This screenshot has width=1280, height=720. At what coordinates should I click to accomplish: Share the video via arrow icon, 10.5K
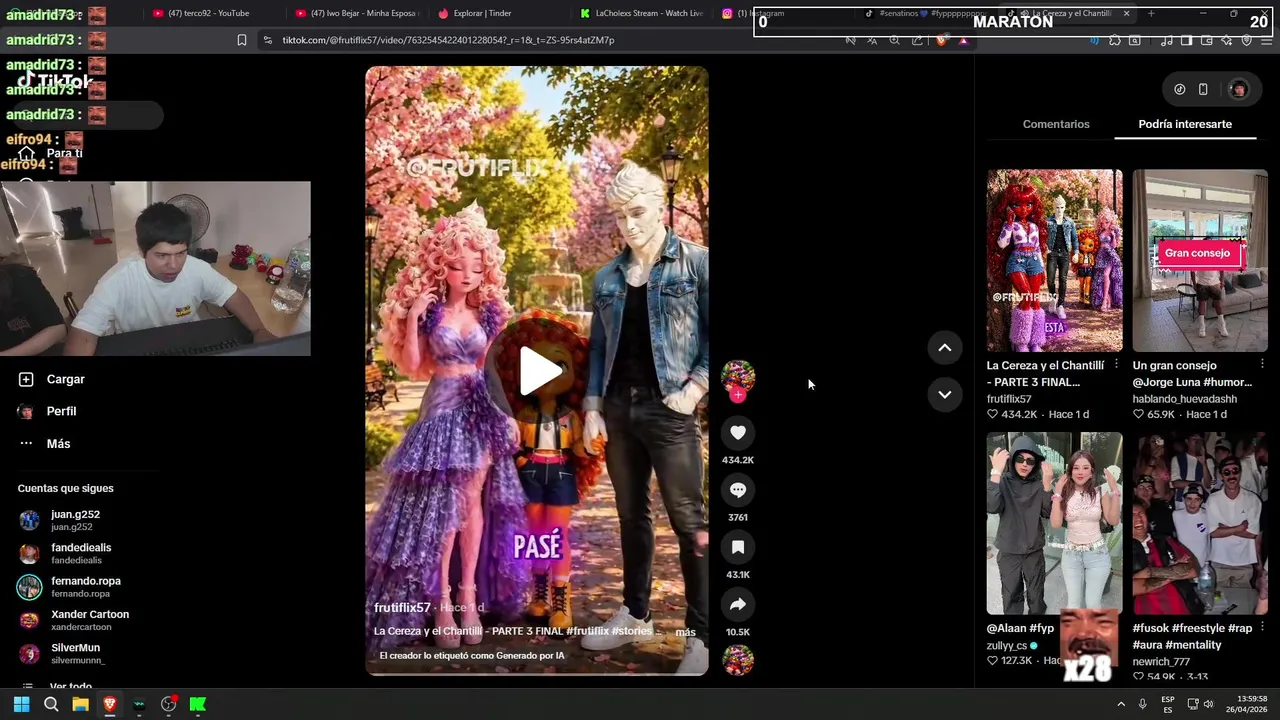738,604
